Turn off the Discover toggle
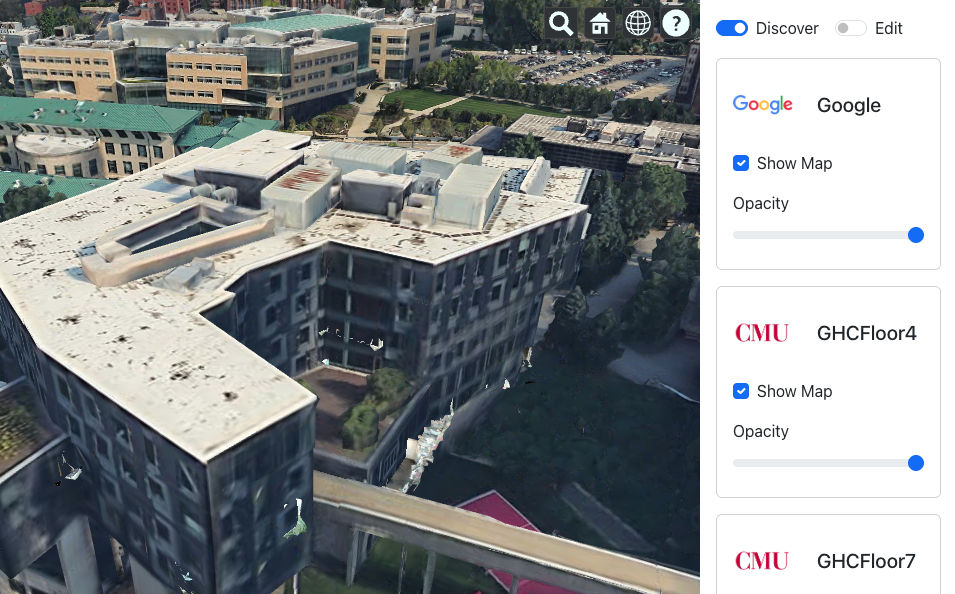This screenshot has width=955, height=594. (731, 28)
